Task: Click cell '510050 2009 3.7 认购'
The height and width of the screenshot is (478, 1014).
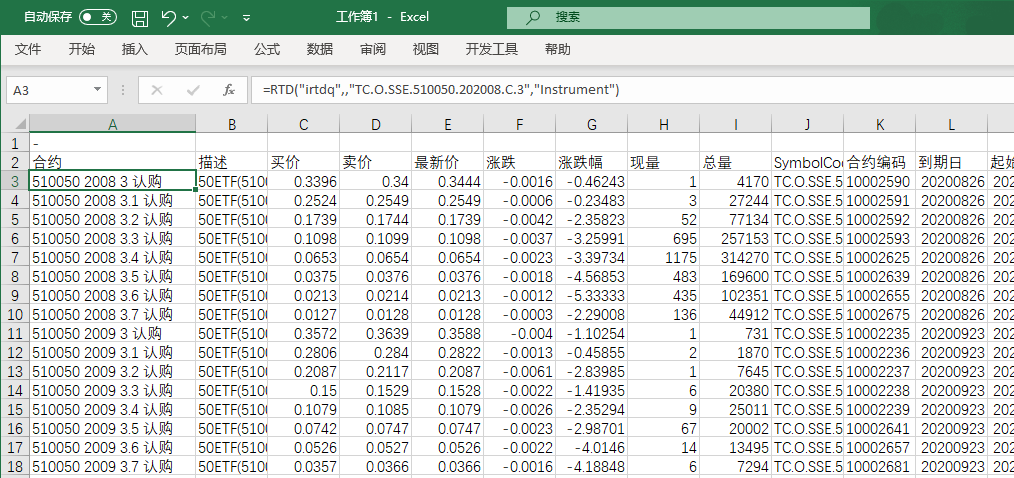Action: [x=113, y=468]
